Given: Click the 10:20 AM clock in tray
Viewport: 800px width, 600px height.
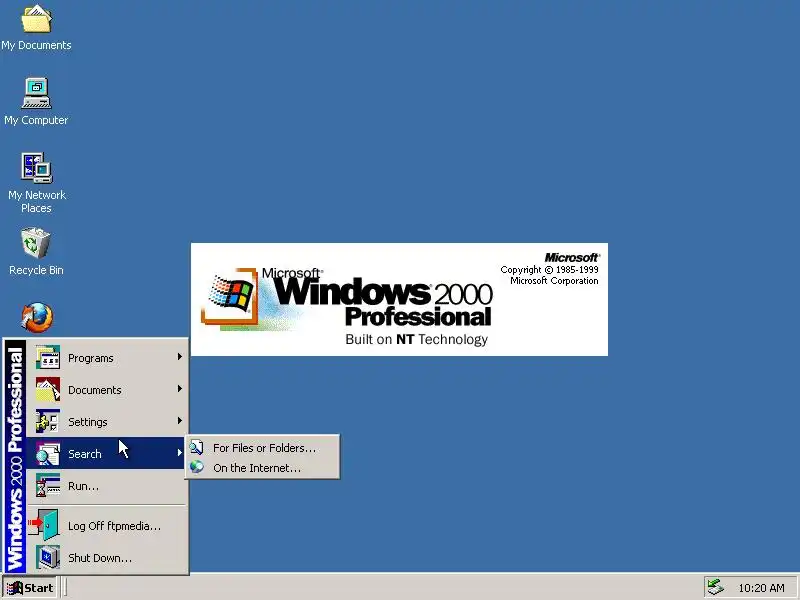Looking at the screenshot, I should click(761, 588).
